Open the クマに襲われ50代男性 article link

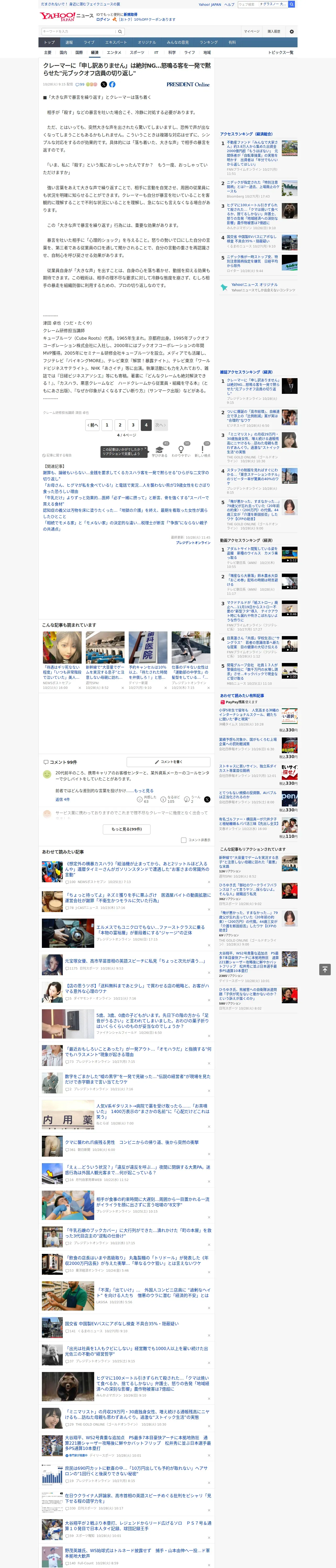132,1143
